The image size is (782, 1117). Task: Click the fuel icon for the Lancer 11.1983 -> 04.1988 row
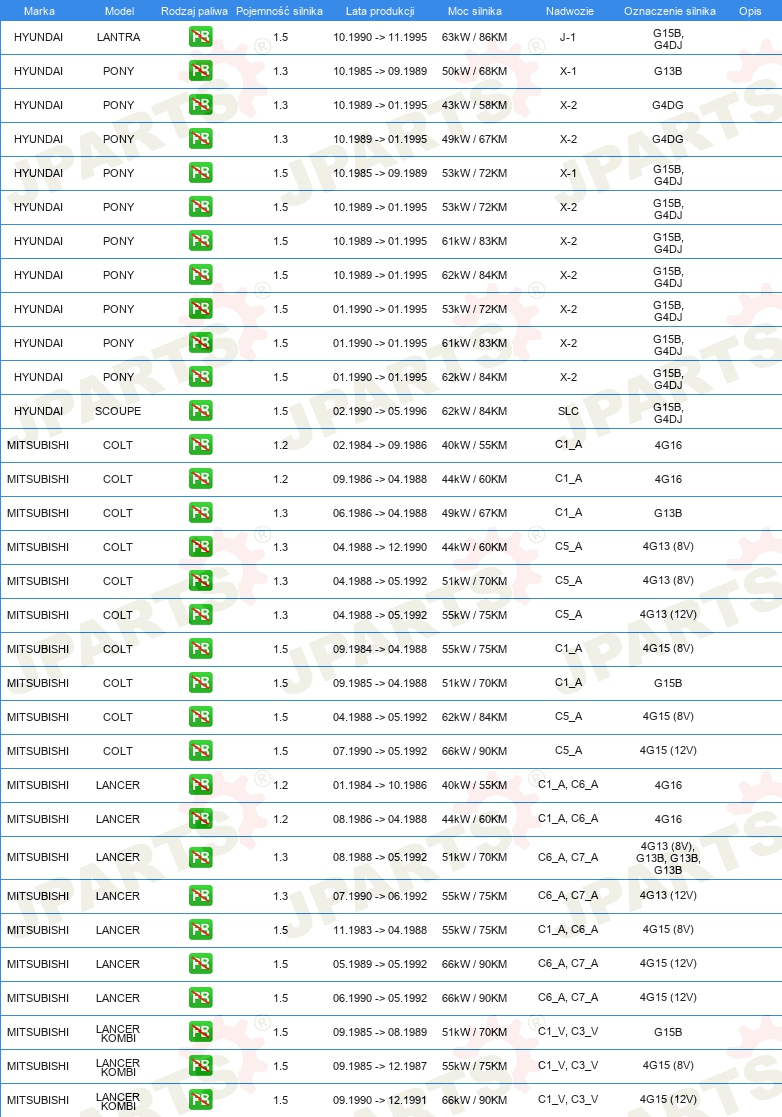[x=201, y=930]
